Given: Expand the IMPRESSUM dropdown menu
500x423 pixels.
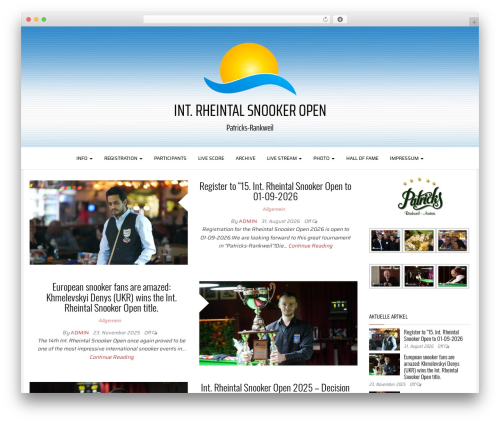Looking at the screenshot, I should (406, 158).
